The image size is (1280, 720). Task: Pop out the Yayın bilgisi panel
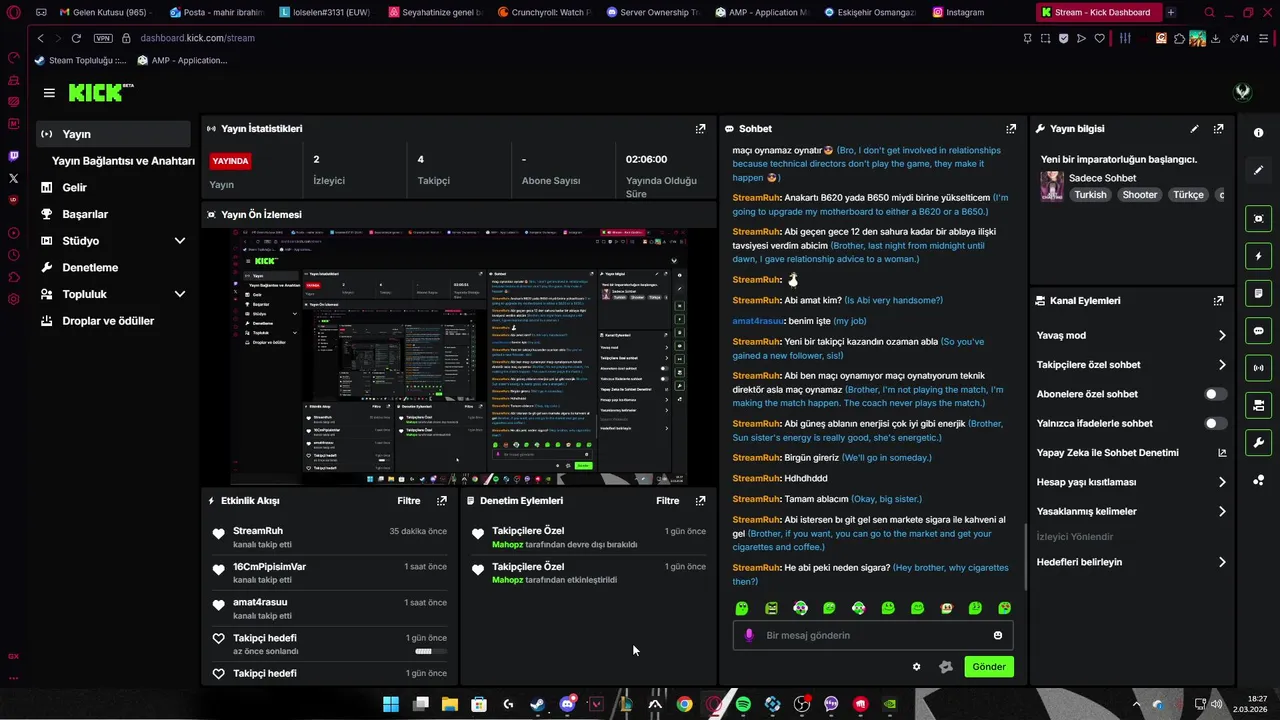tap(1218, 129)
